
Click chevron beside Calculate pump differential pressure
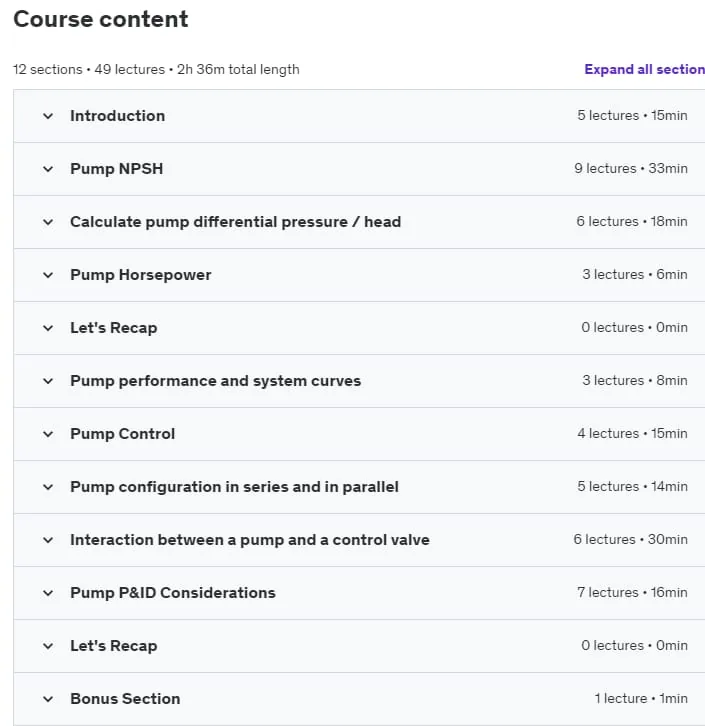pos(48,222)
